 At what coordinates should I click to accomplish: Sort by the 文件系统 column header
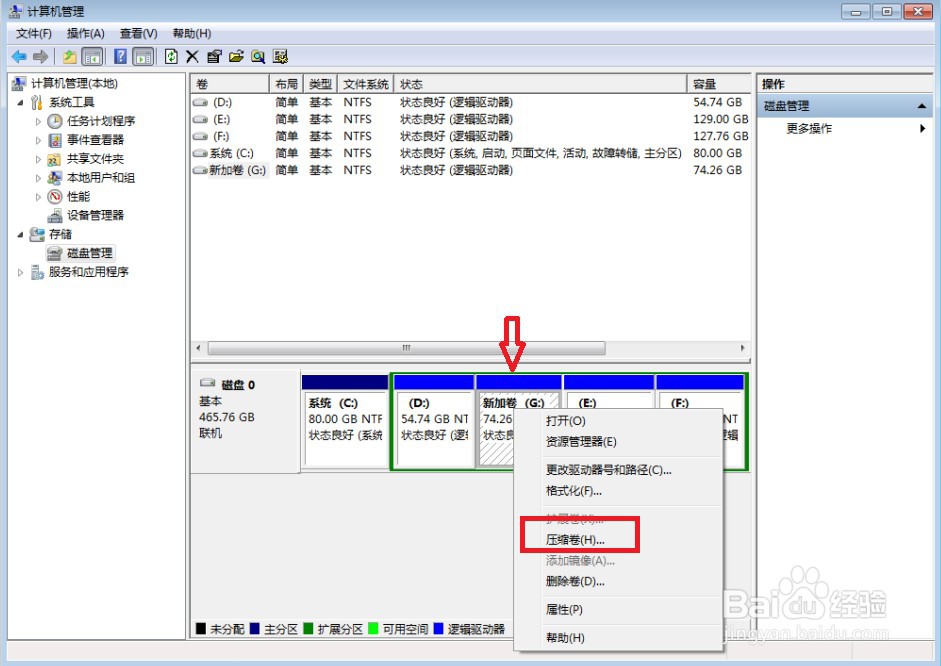(366, 84)
